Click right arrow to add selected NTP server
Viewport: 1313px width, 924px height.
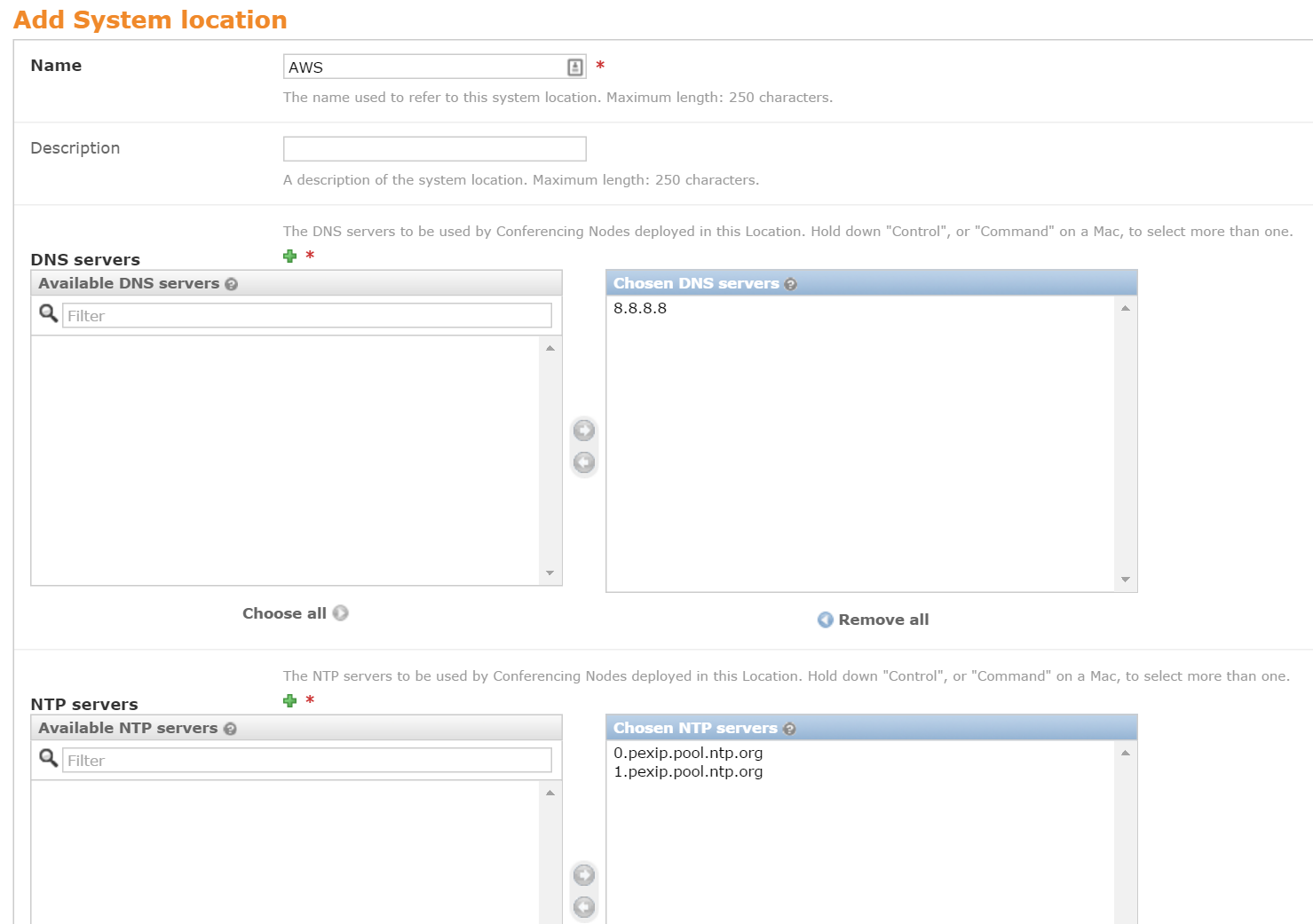(584, 875)
